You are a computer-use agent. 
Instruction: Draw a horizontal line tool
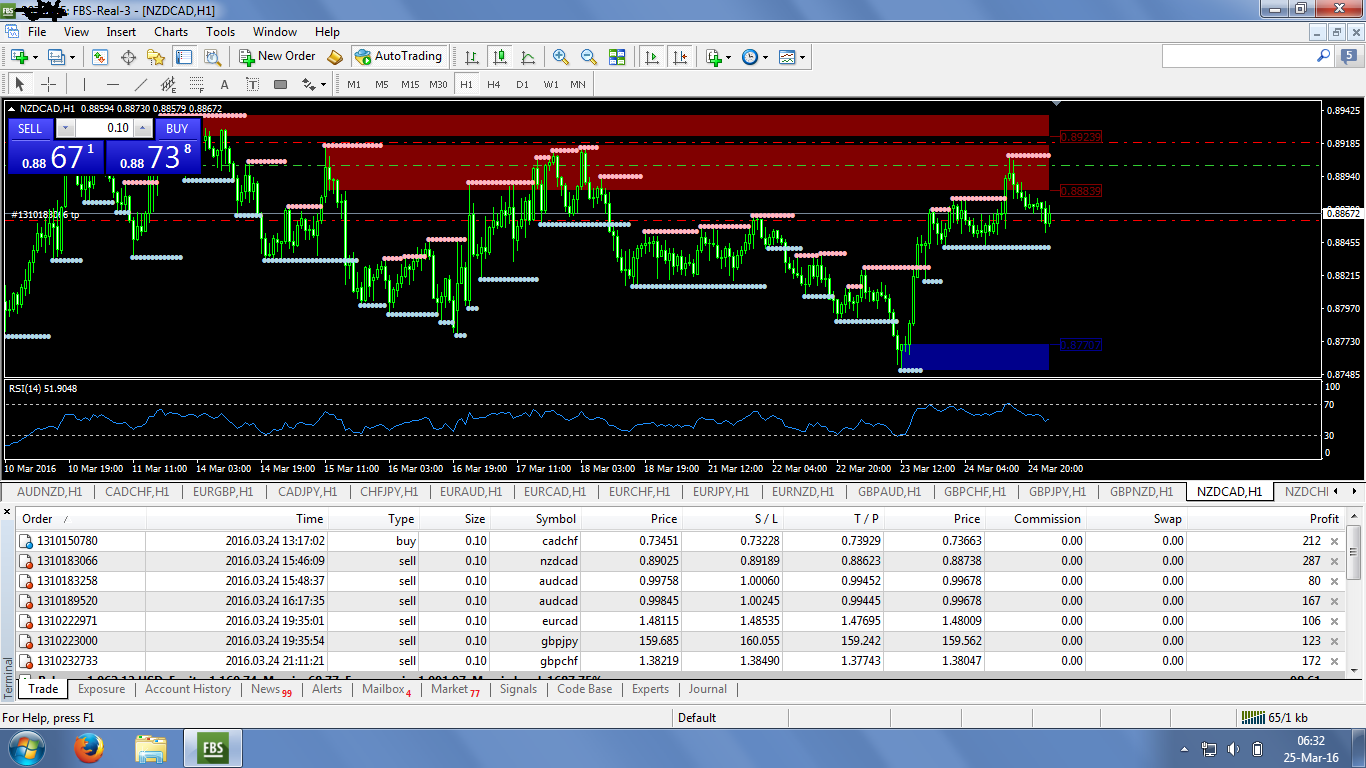point(112,84)
